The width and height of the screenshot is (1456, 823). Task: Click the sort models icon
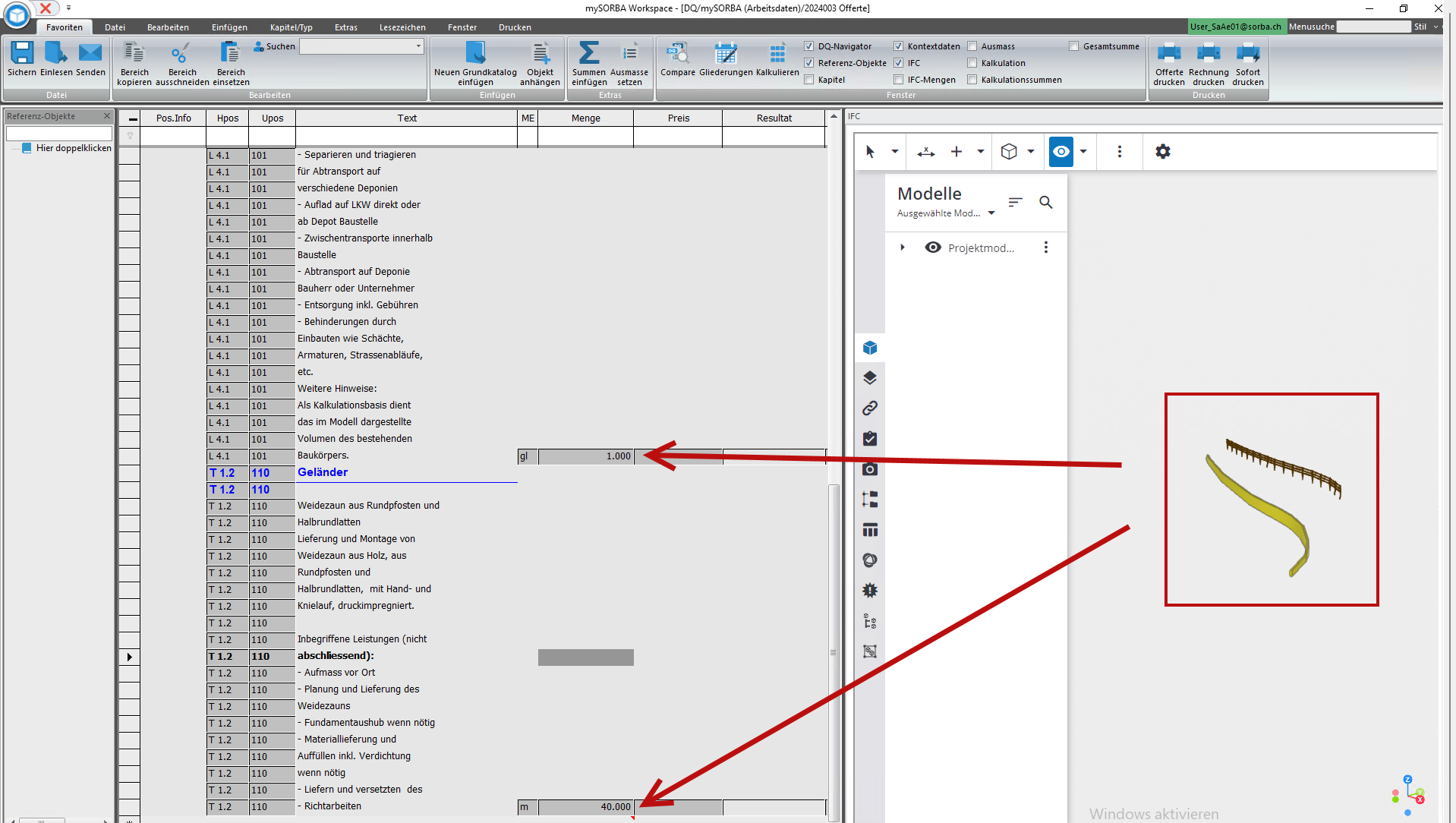click(x=1015, y=202)
